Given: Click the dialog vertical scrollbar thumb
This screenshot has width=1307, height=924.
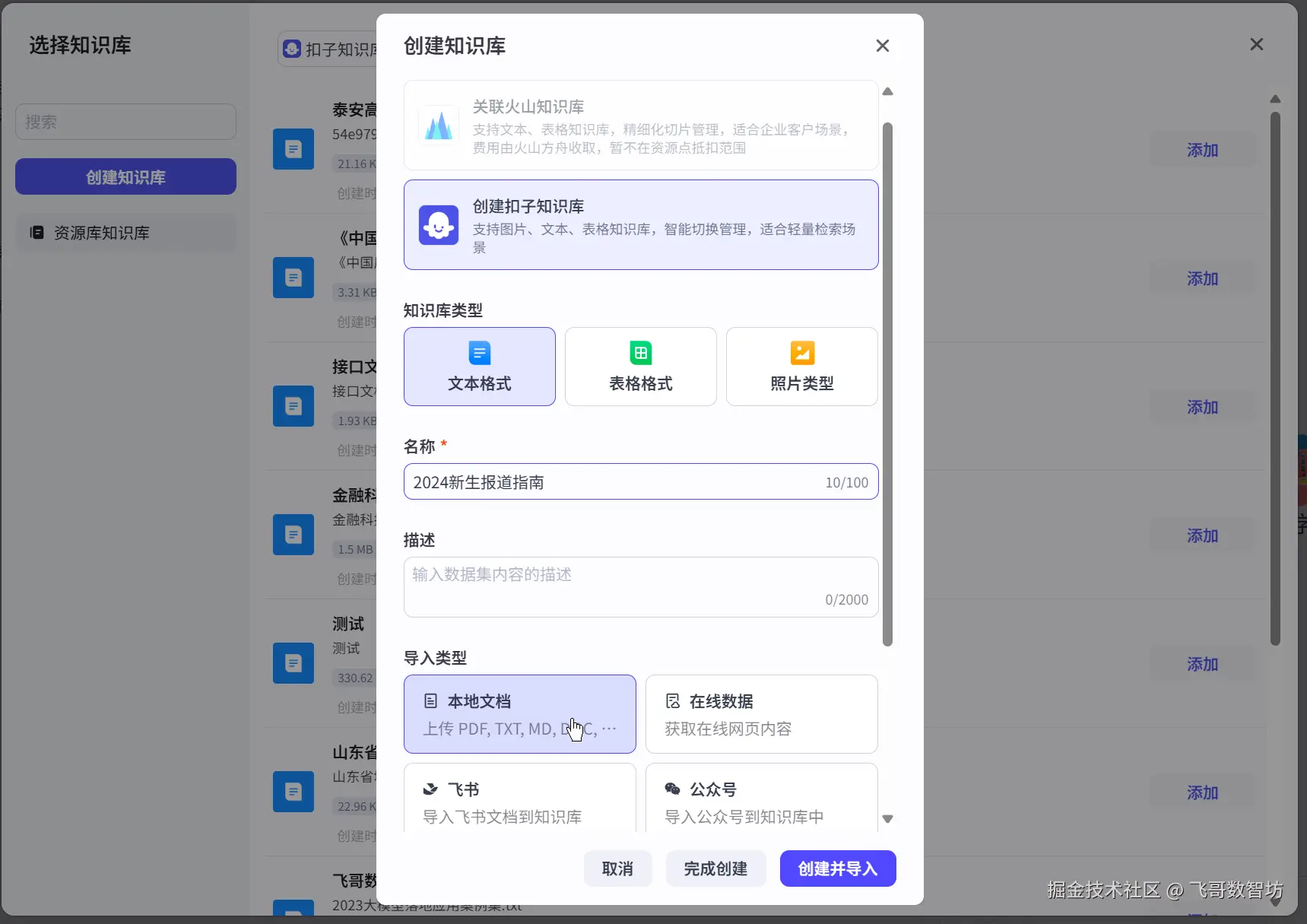Looking at the screenshot, I should [x=887, y=384].
